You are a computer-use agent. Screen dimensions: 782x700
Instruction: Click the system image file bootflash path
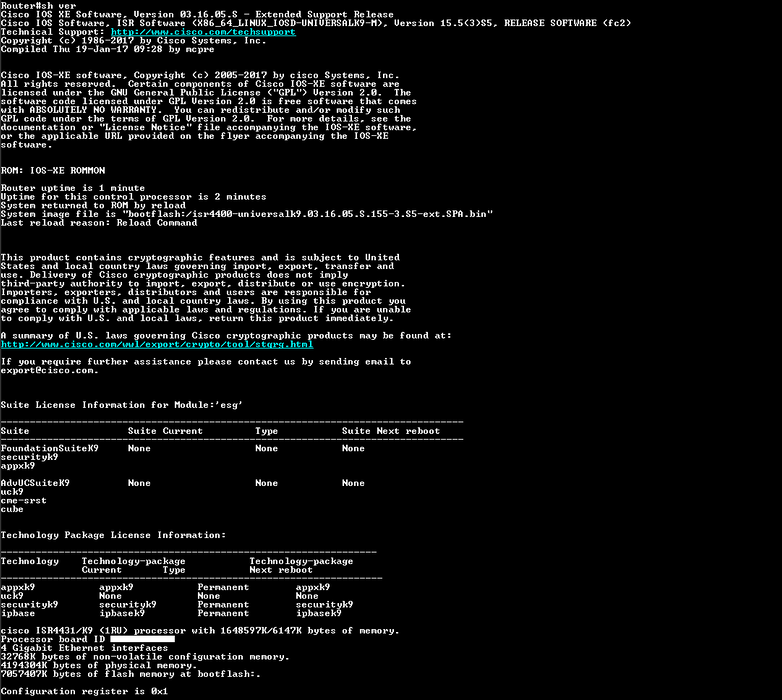click(308, 214)
